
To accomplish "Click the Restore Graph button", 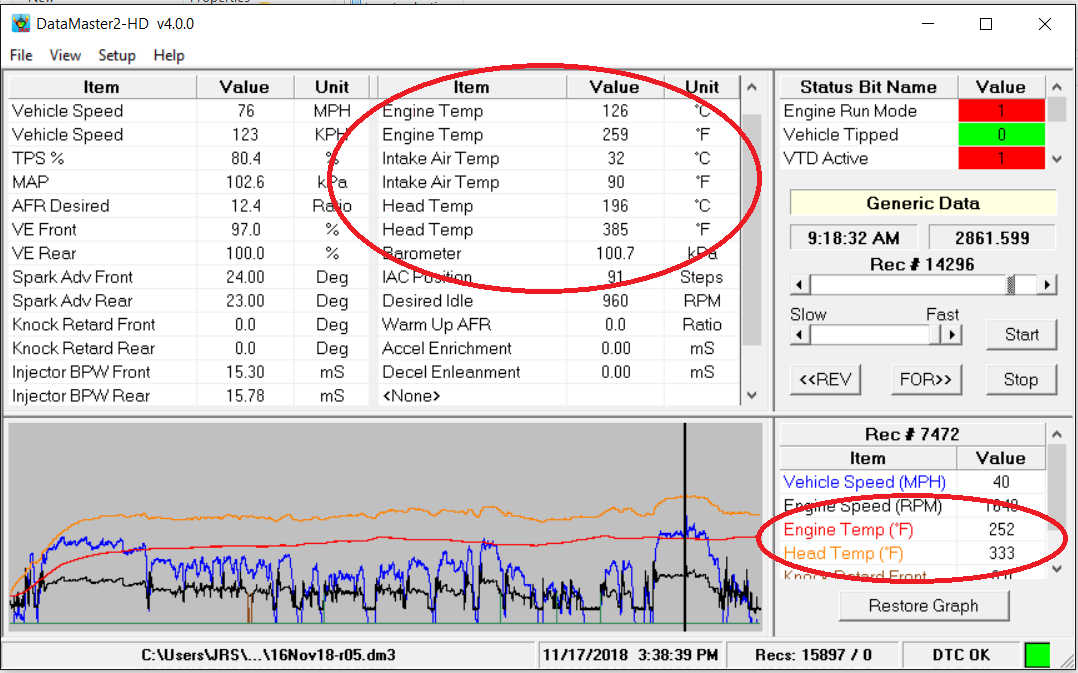I will (x=923, y=606).
